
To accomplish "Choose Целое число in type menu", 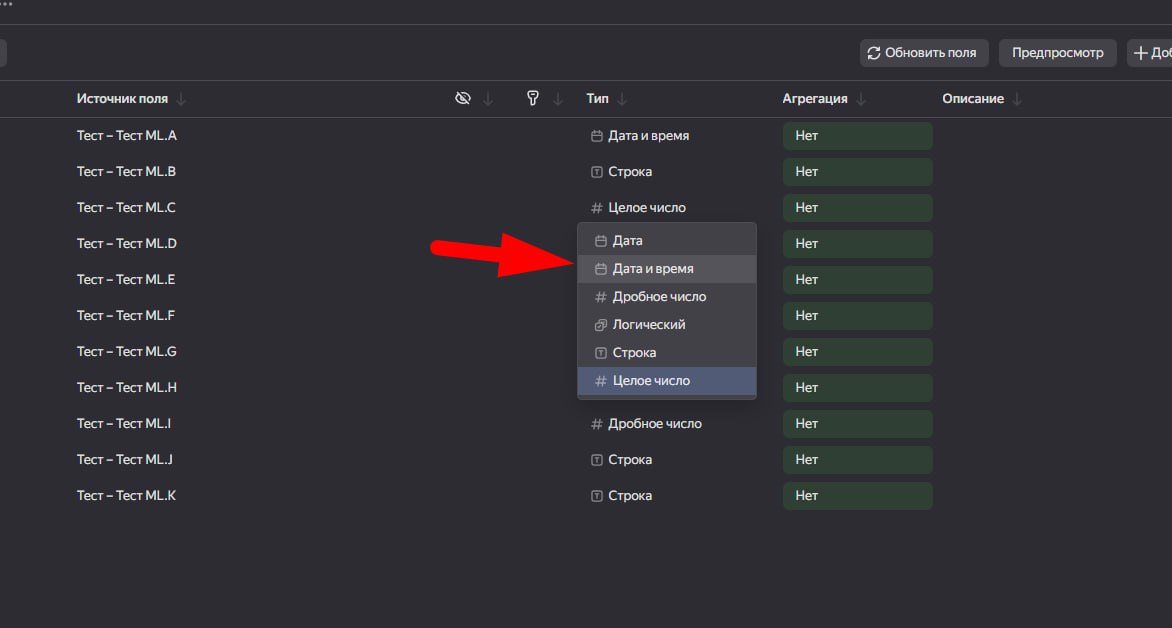I will [x=667, y=381].
